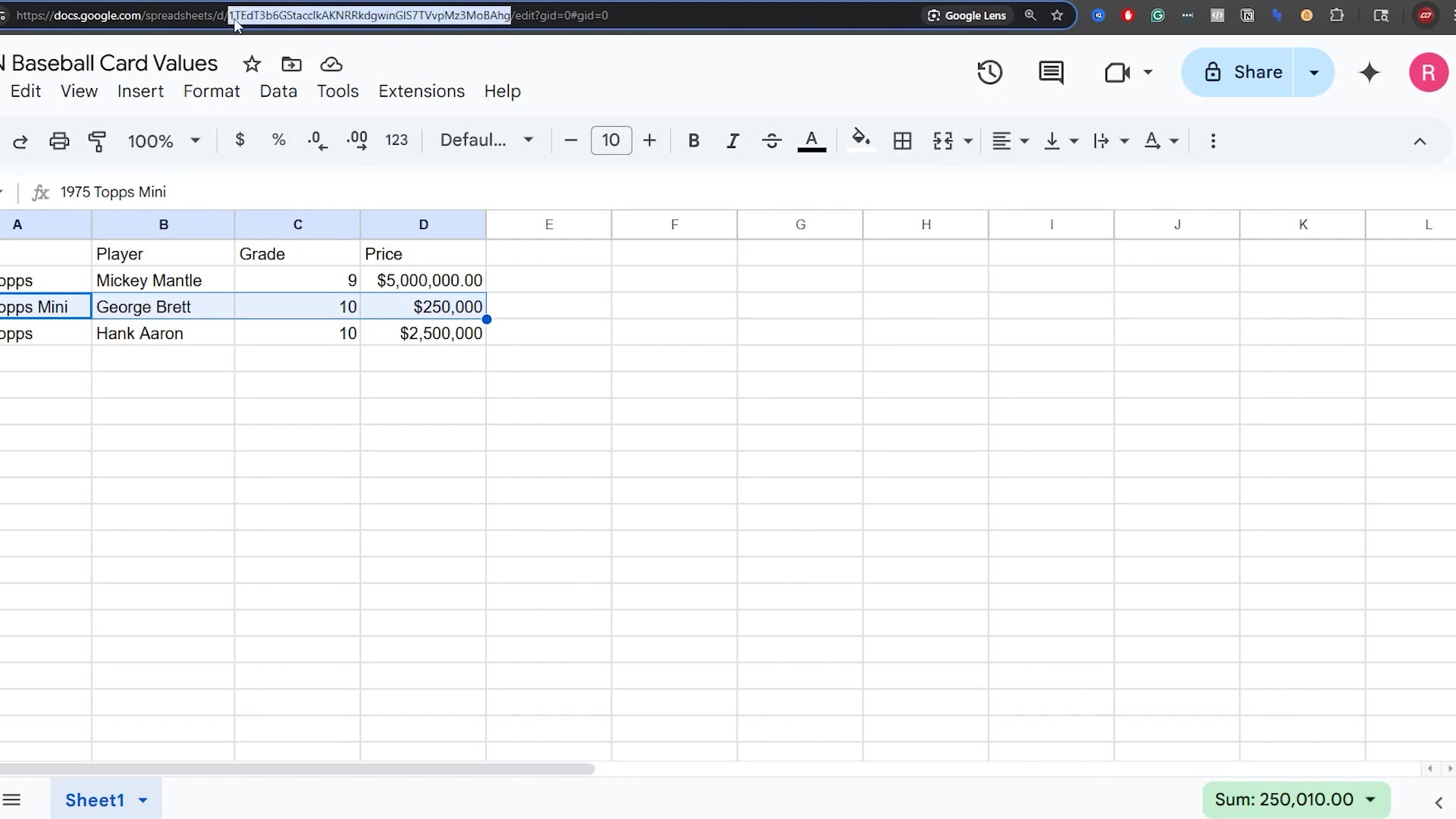Image resolution: width=1456 pixels, height=819 pixels.
Task: Toggle italic formatting
Action: click(733, 141)
